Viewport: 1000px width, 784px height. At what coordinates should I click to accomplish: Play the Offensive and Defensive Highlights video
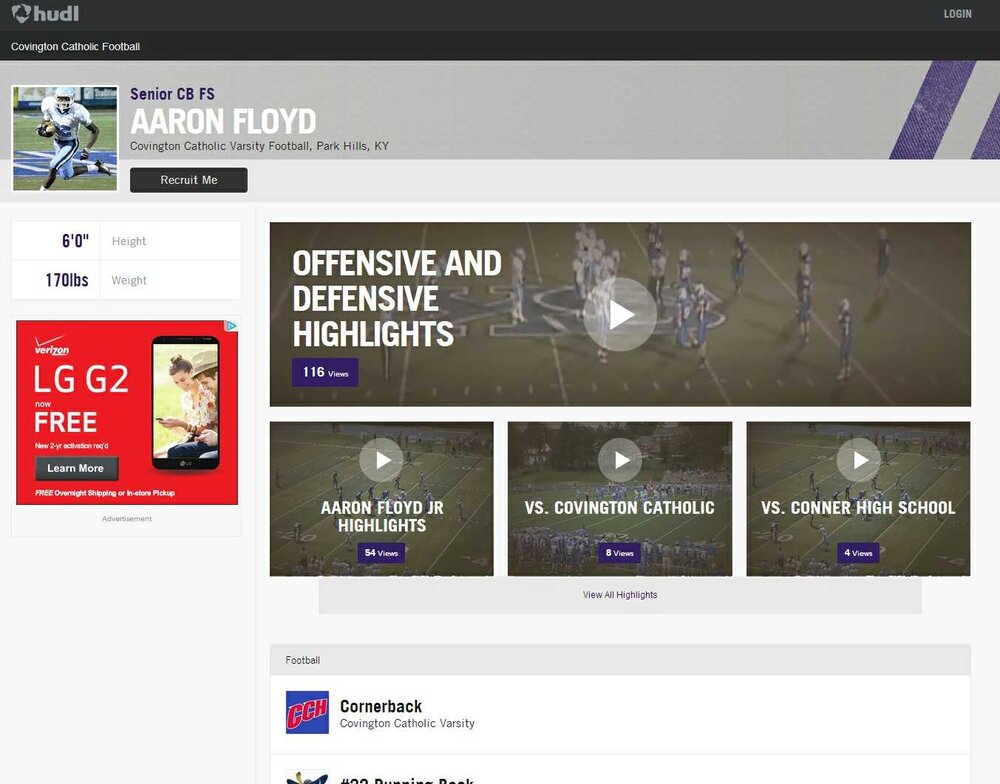pos(620,314)
